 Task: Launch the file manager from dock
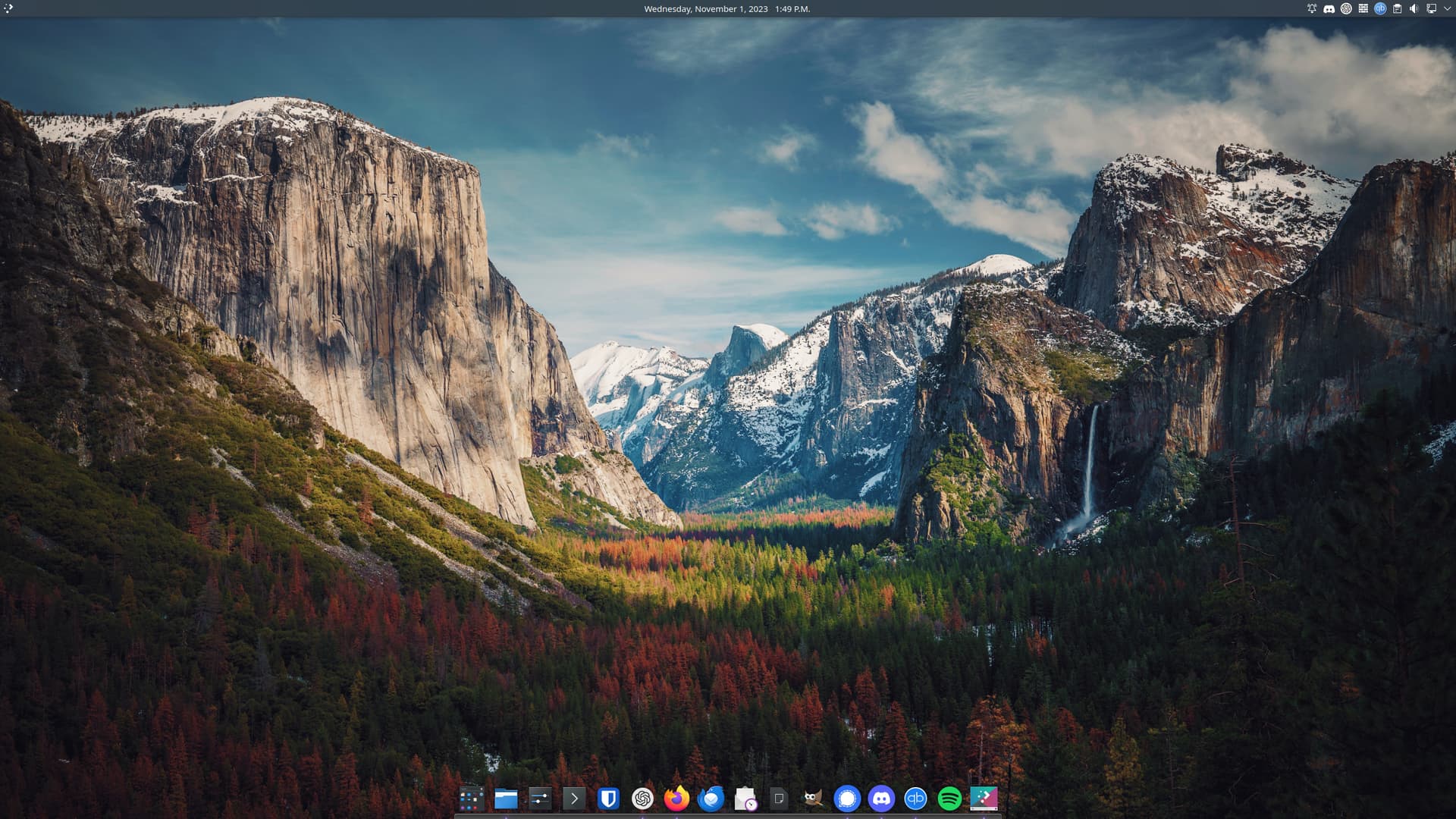[x=506, y=799]
